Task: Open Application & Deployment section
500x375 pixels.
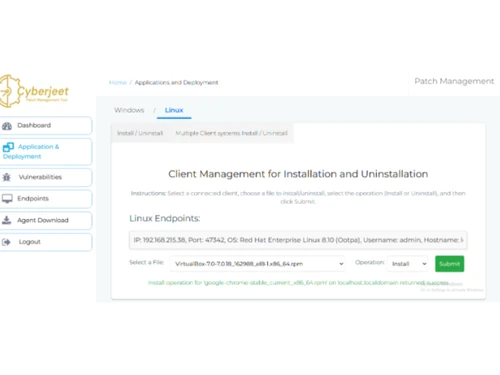Action: click(46, 152)
